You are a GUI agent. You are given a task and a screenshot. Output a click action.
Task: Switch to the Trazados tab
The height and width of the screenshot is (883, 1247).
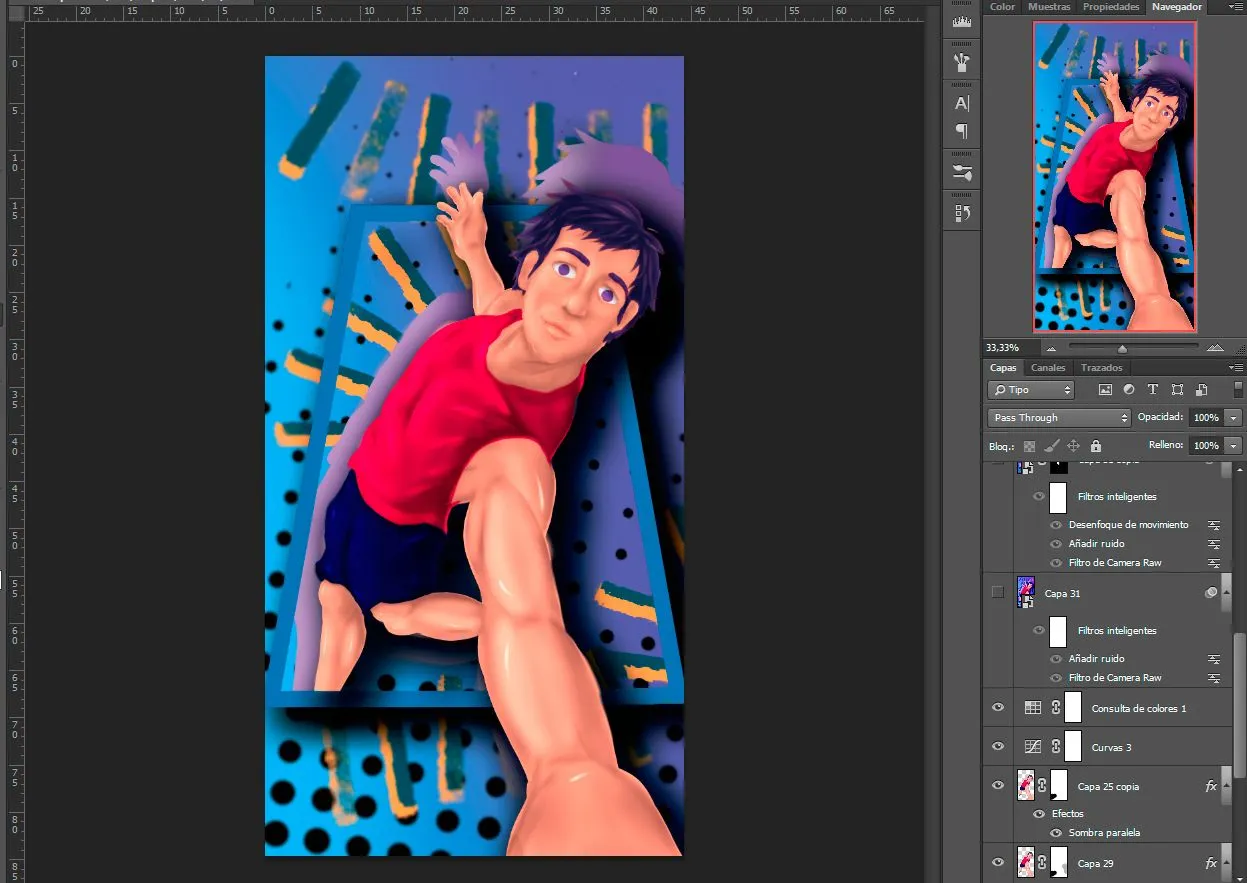[1101, 368]
